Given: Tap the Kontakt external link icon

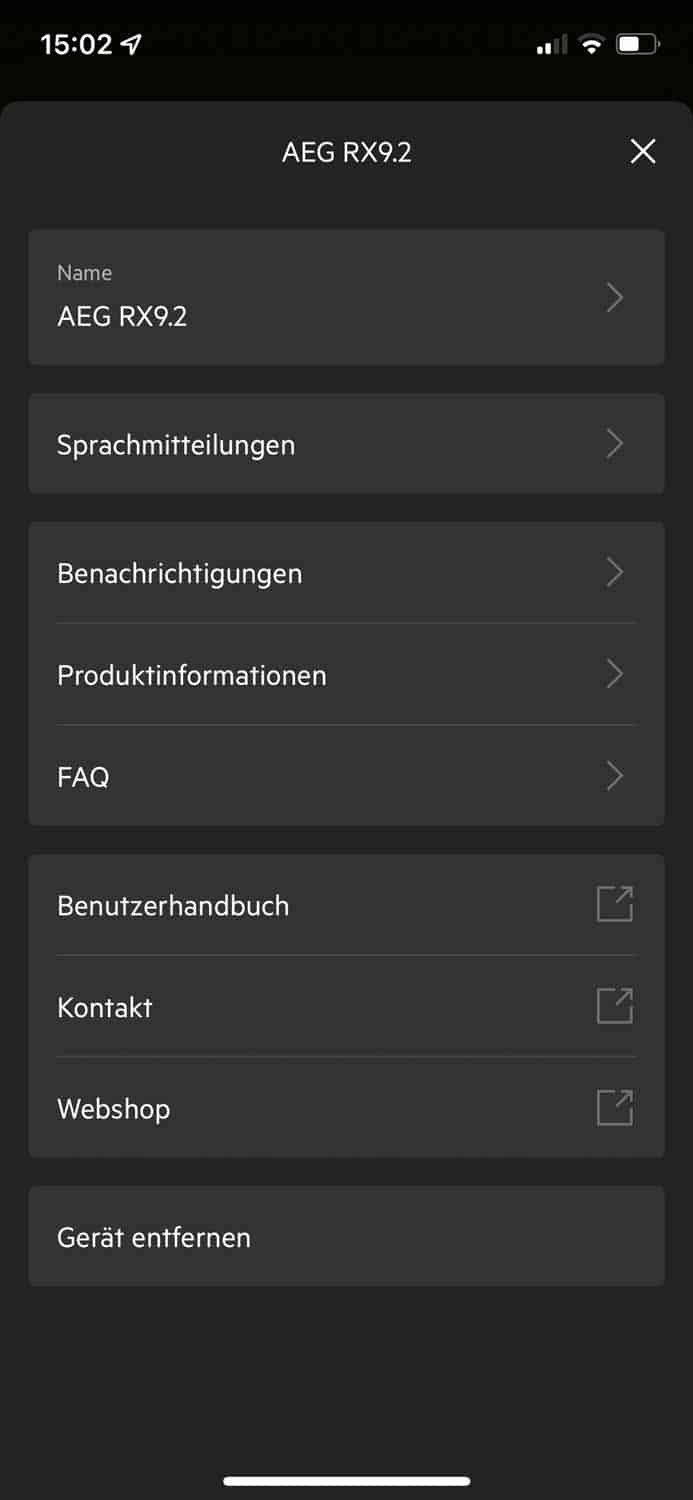Looking at the screenshot, I should point(615,1006).
